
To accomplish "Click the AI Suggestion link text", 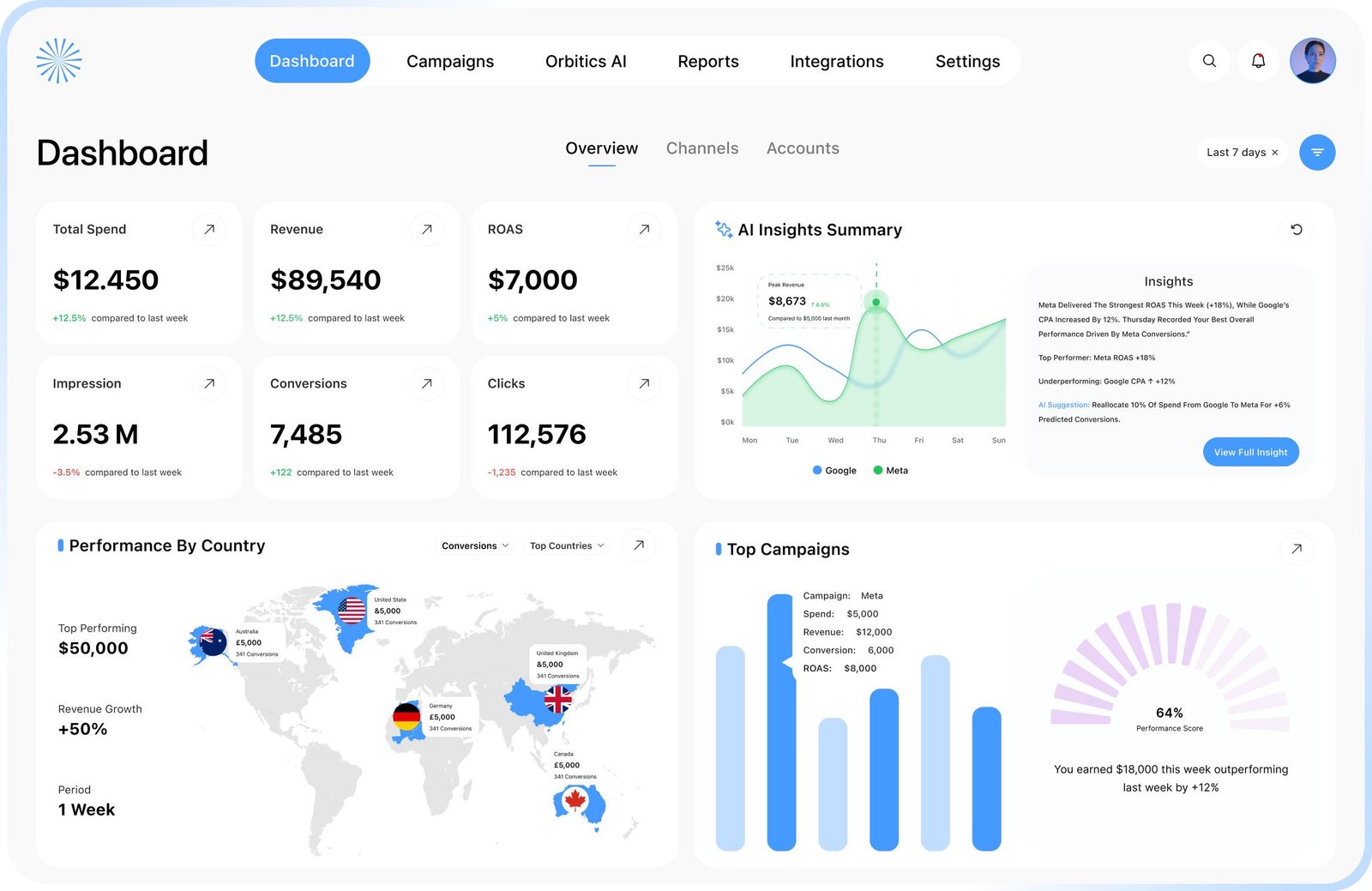I will pos(1063,405).
